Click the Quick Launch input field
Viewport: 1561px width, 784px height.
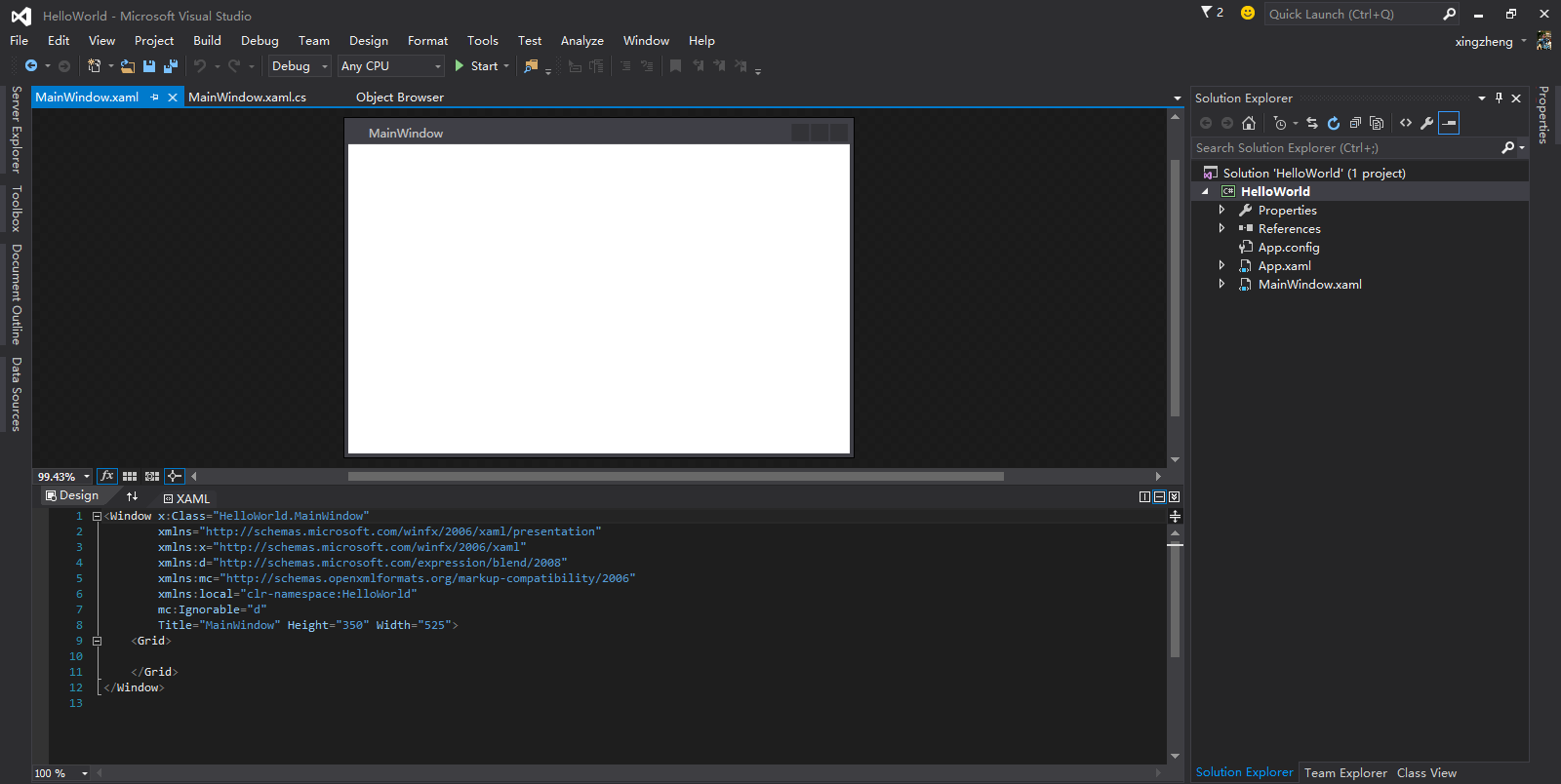coord(1352,14)
